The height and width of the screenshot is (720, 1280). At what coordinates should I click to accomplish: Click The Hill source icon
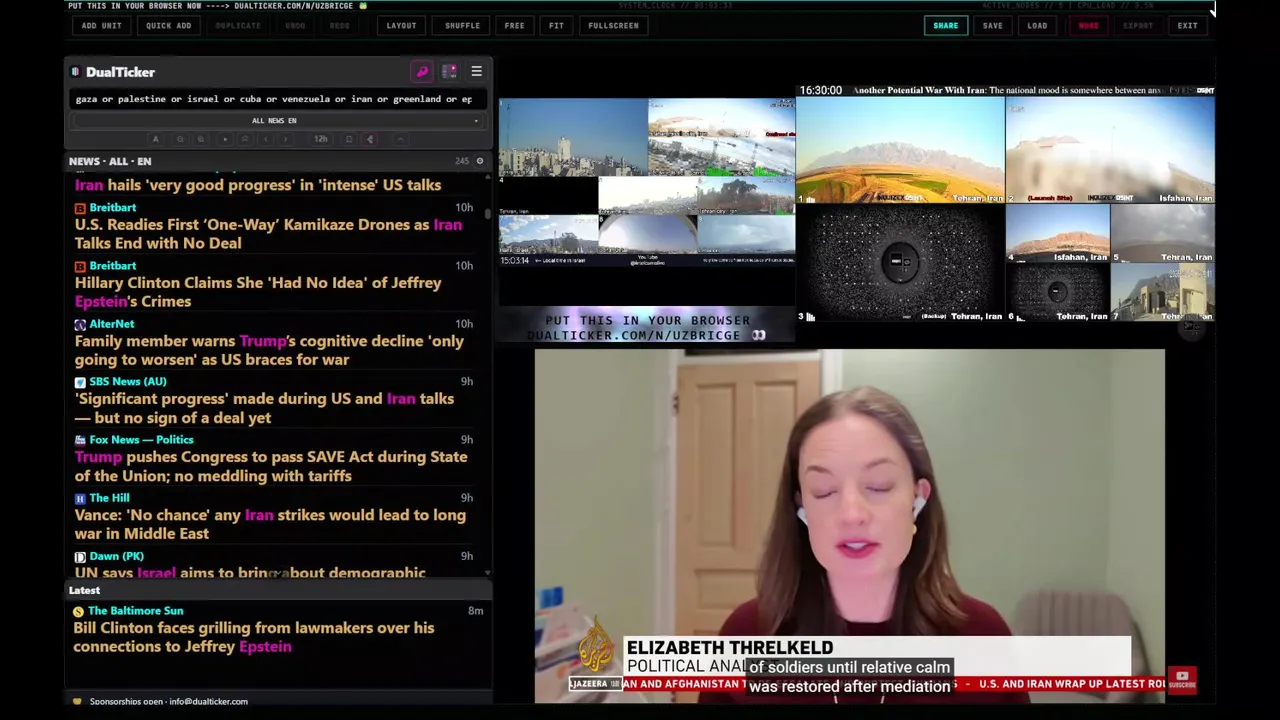(x=80, y=498)
